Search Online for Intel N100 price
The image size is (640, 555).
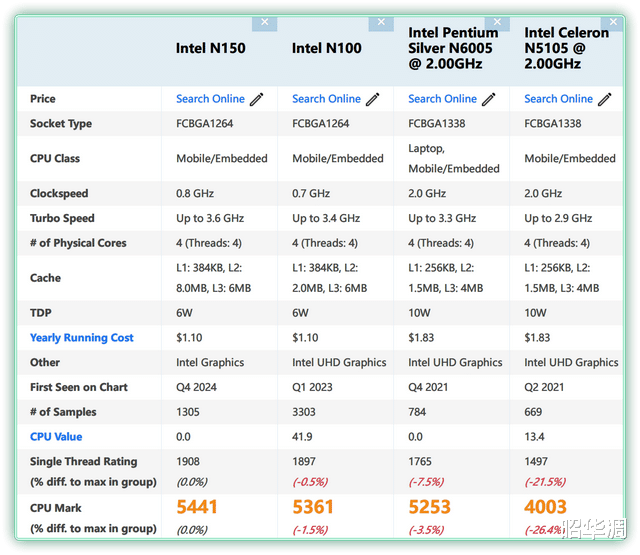click(326, 99)
